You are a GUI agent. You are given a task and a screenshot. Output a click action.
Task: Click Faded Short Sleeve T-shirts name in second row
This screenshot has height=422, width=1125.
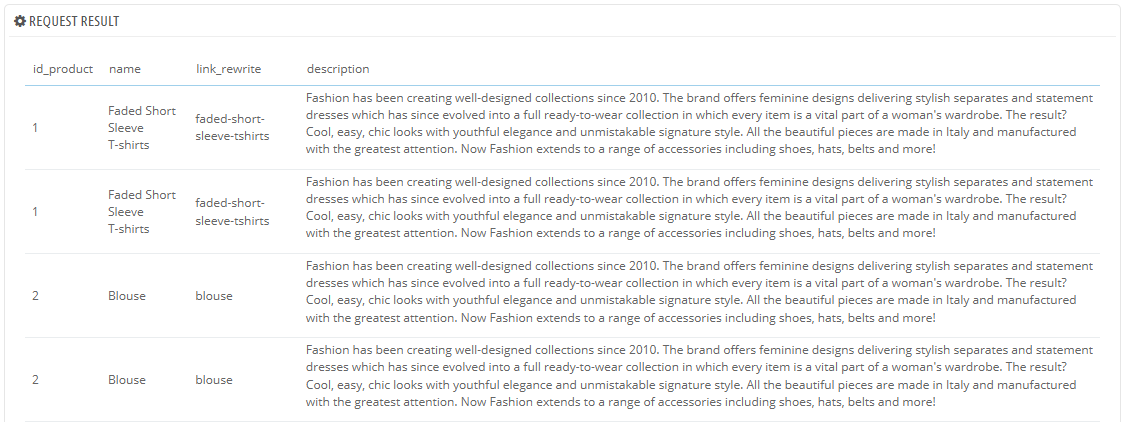click(x=142, y=212)
